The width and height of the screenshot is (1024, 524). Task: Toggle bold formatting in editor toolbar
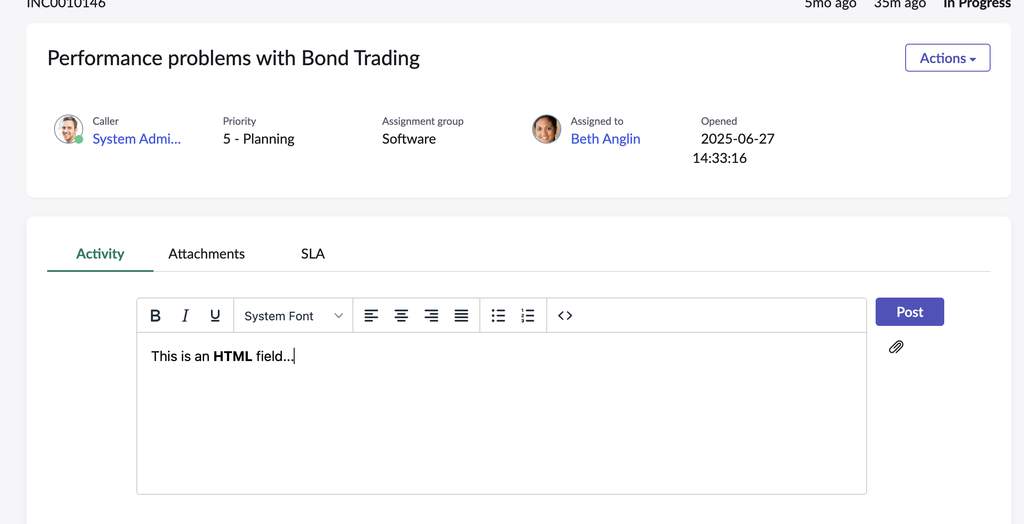point(155,316)
